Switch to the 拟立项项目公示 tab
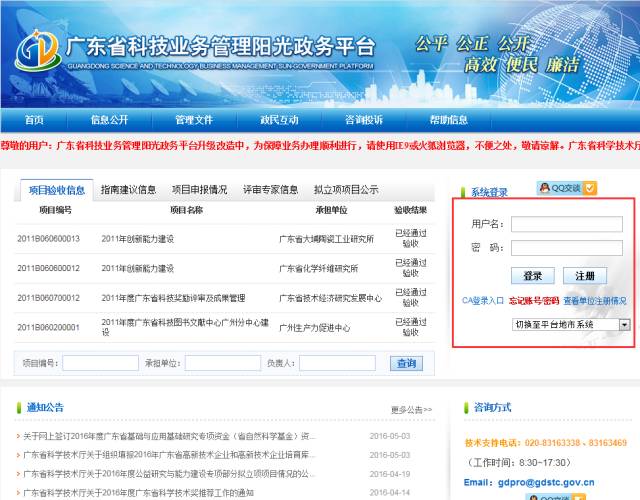The width and height of the screenshot is (640, 500). coord(346,189)
